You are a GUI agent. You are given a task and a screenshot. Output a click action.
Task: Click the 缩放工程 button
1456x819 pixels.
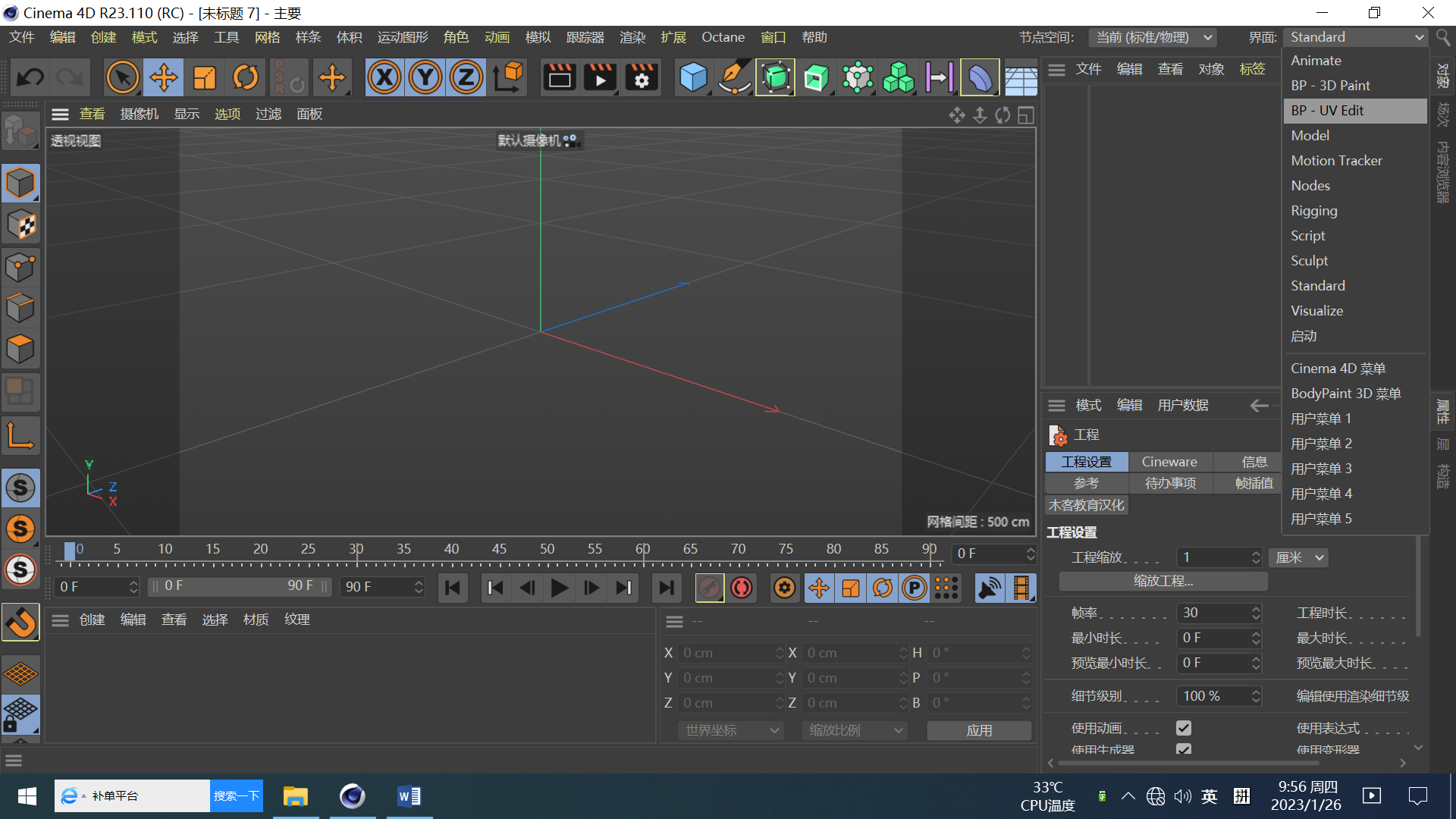pyautogui.click(x=1163, y=581)
